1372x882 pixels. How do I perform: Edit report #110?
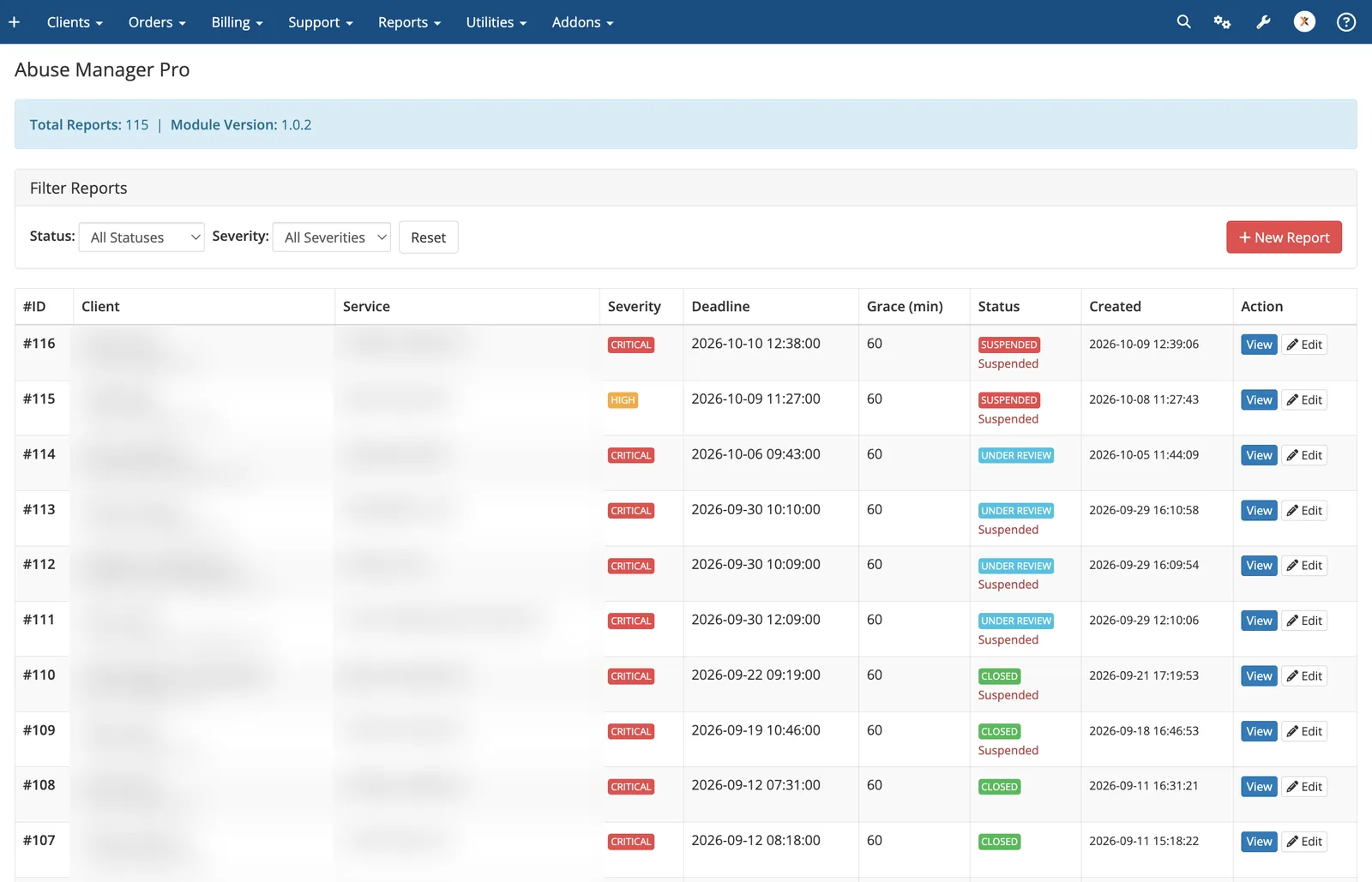[1304, 676]
